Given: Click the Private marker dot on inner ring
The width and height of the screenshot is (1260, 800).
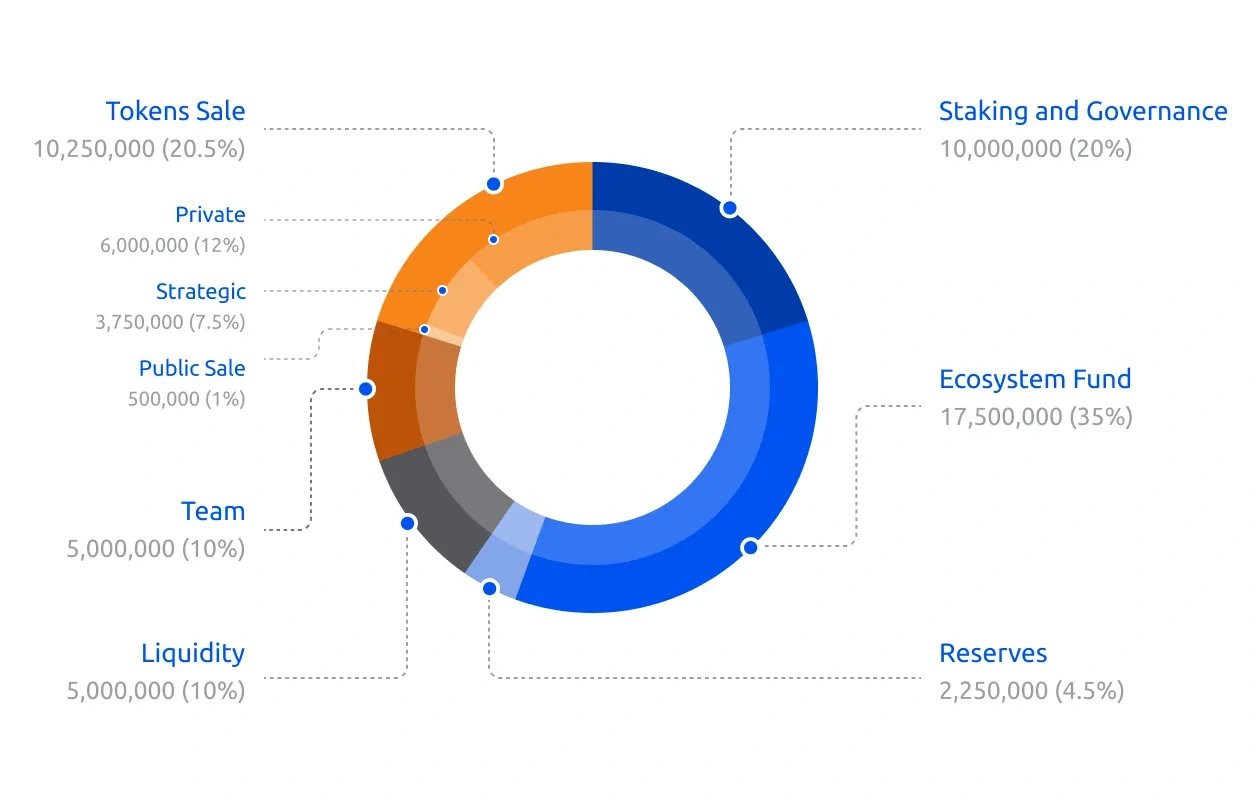Looking at the screenshot, I should click(494, 239).
